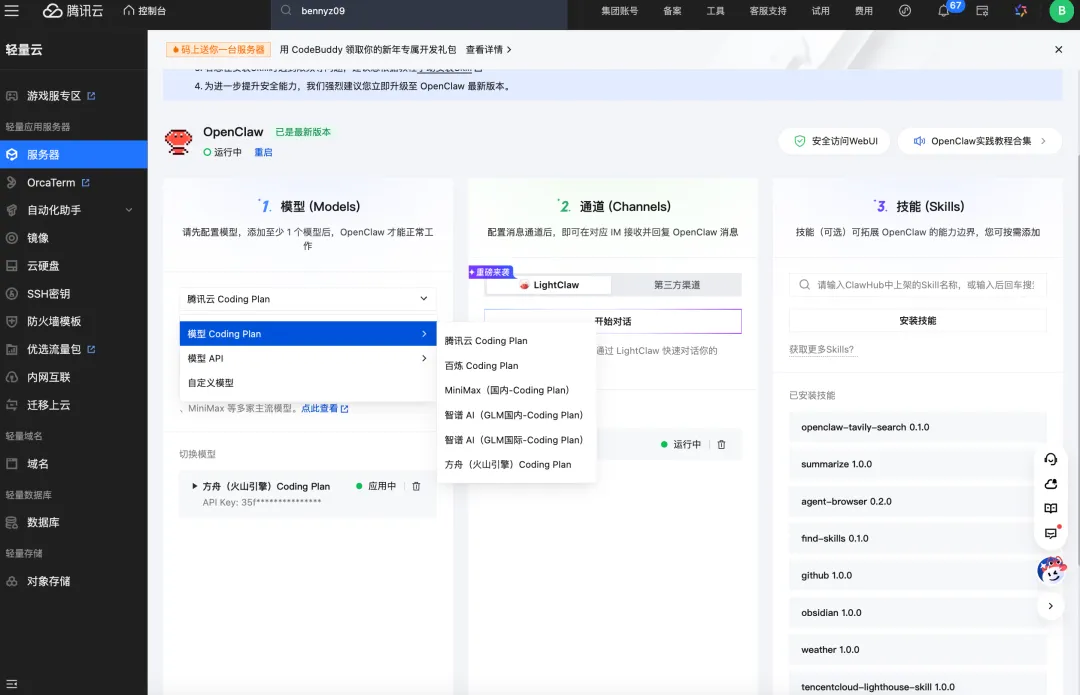Open the 客服支持 menu
The image size is (1080, 695).
pyautogui.click(x=767, y=11)
